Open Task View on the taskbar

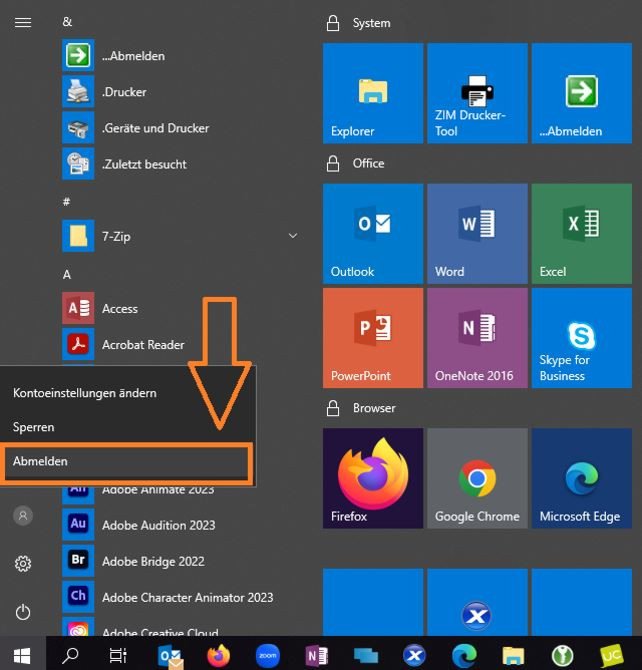pos(118,655)
